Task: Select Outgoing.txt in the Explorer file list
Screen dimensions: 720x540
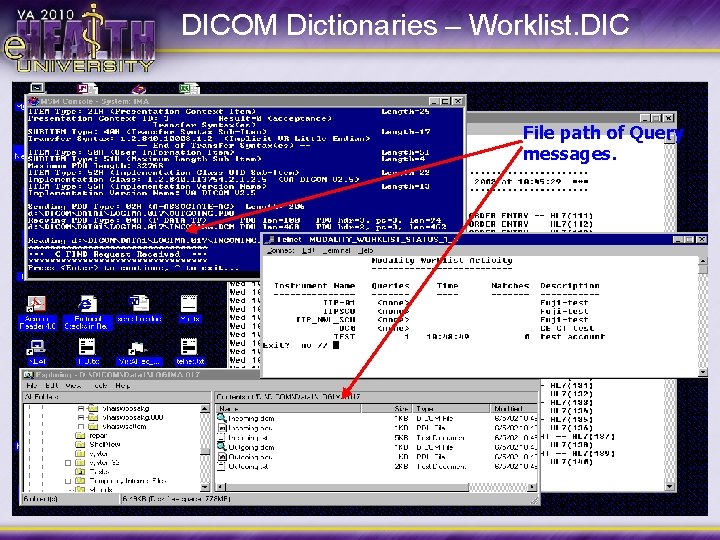Action: [243, 467]
